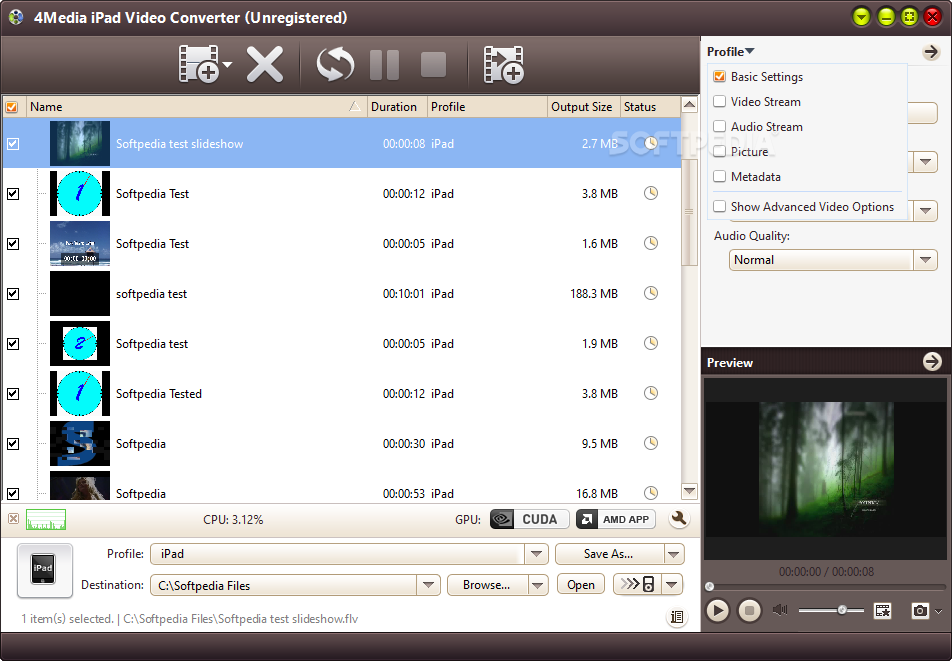952x661 pixels.
Task: Enable the Video Stream option
Action: pos(719,101)
